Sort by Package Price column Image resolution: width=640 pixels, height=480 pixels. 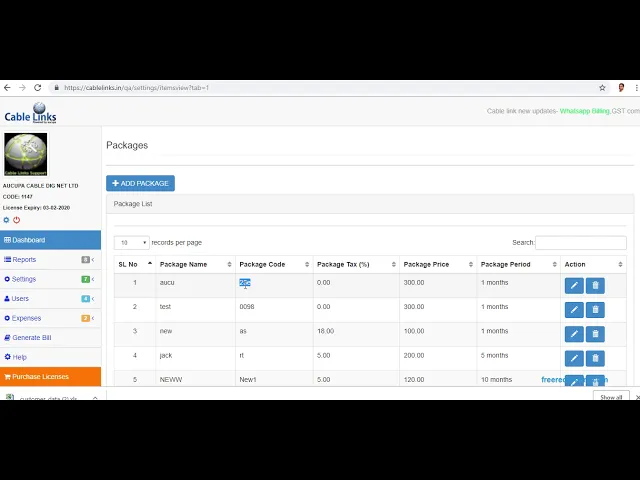pyautogui.click(x=438, y=264)
